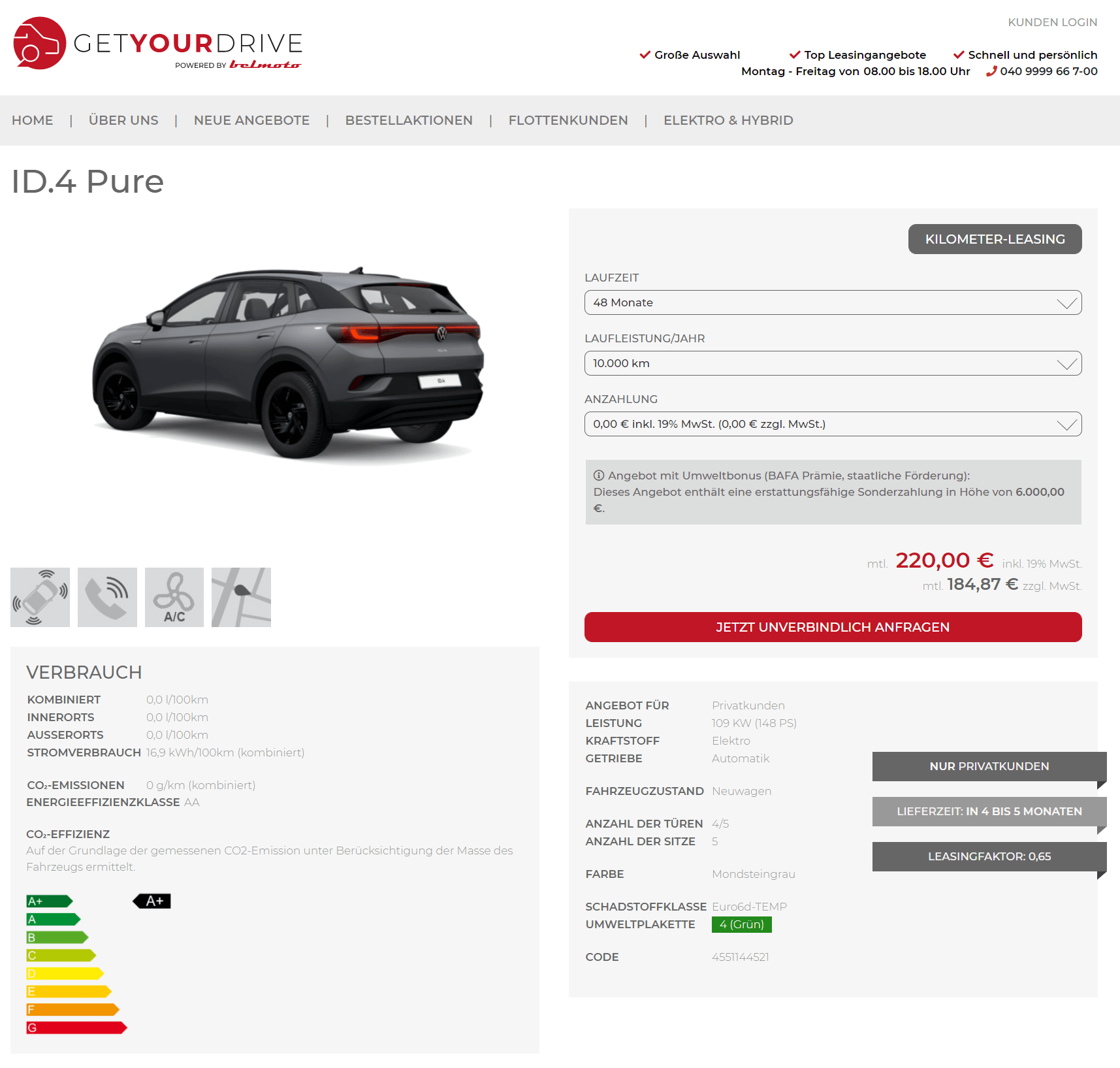Viewport: 1120px width, 1068px height.
Task: Open BESTELLAKTIONEN in navigation
Action: tap(409, 120)
